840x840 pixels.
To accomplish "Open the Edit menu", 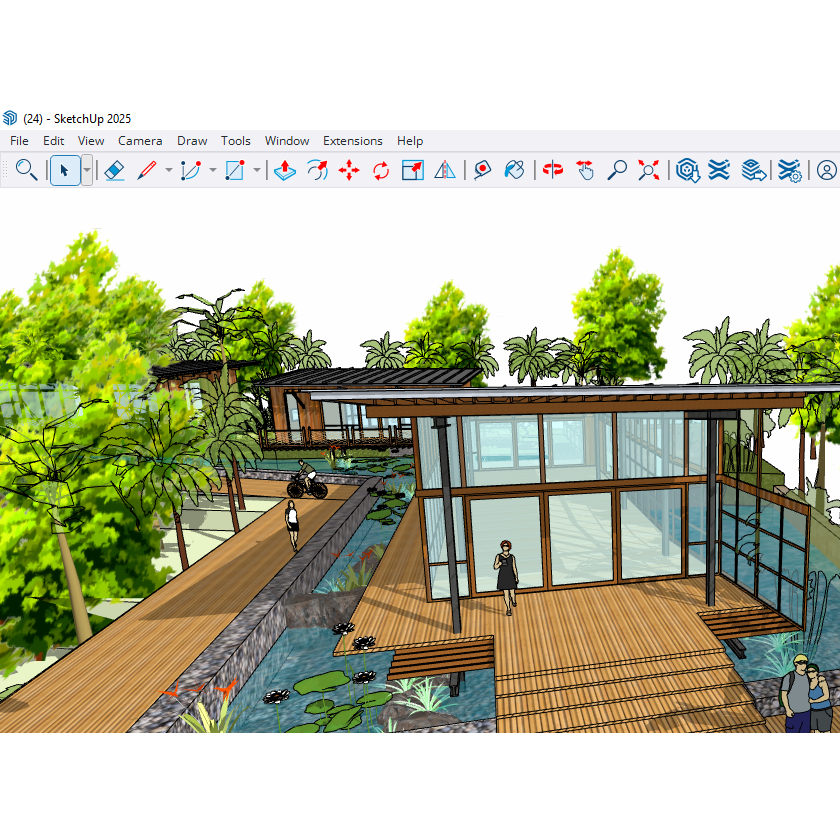I will [x=54, y=141].
